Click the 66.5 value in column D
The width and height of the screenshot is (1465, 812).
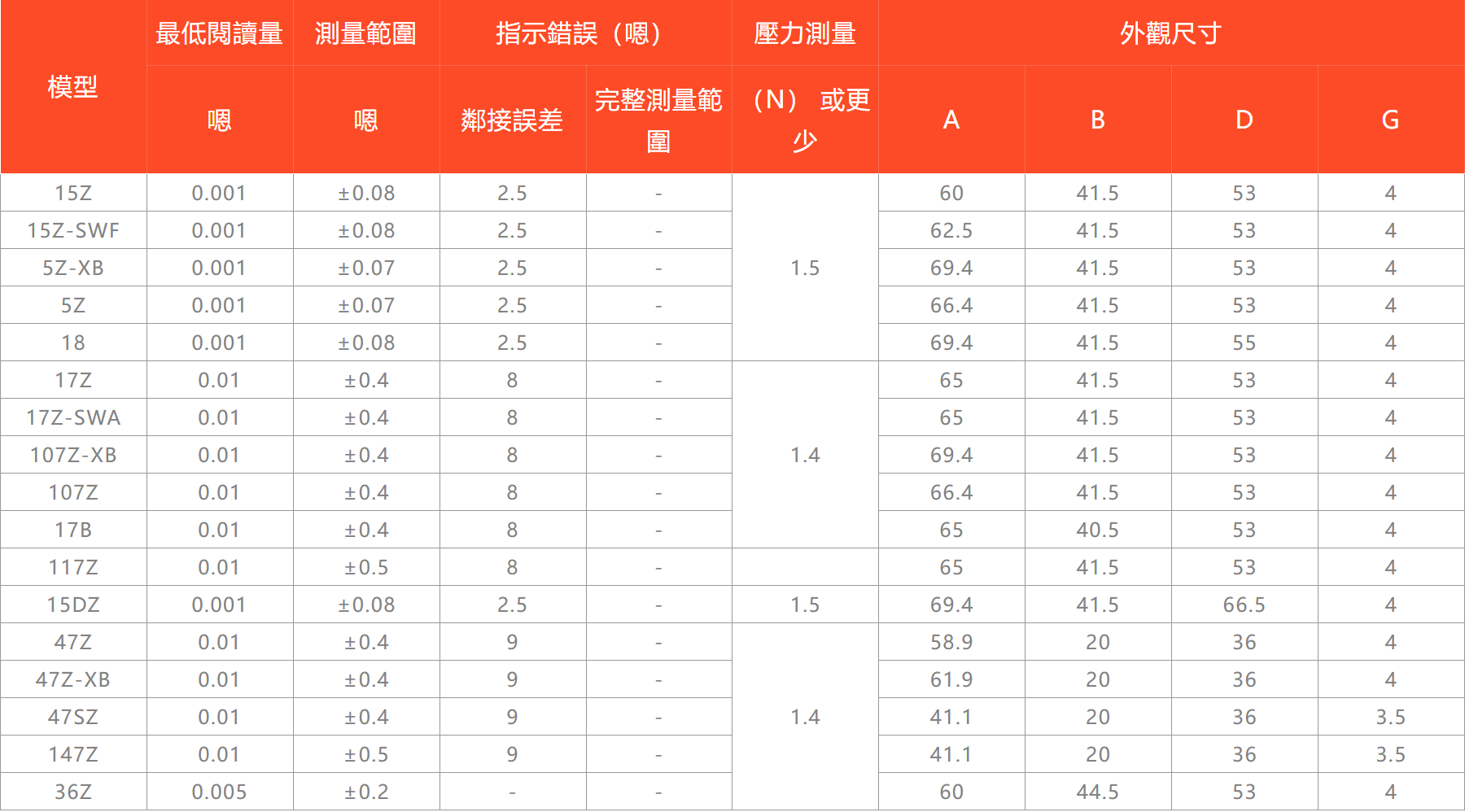[1244, 605]
